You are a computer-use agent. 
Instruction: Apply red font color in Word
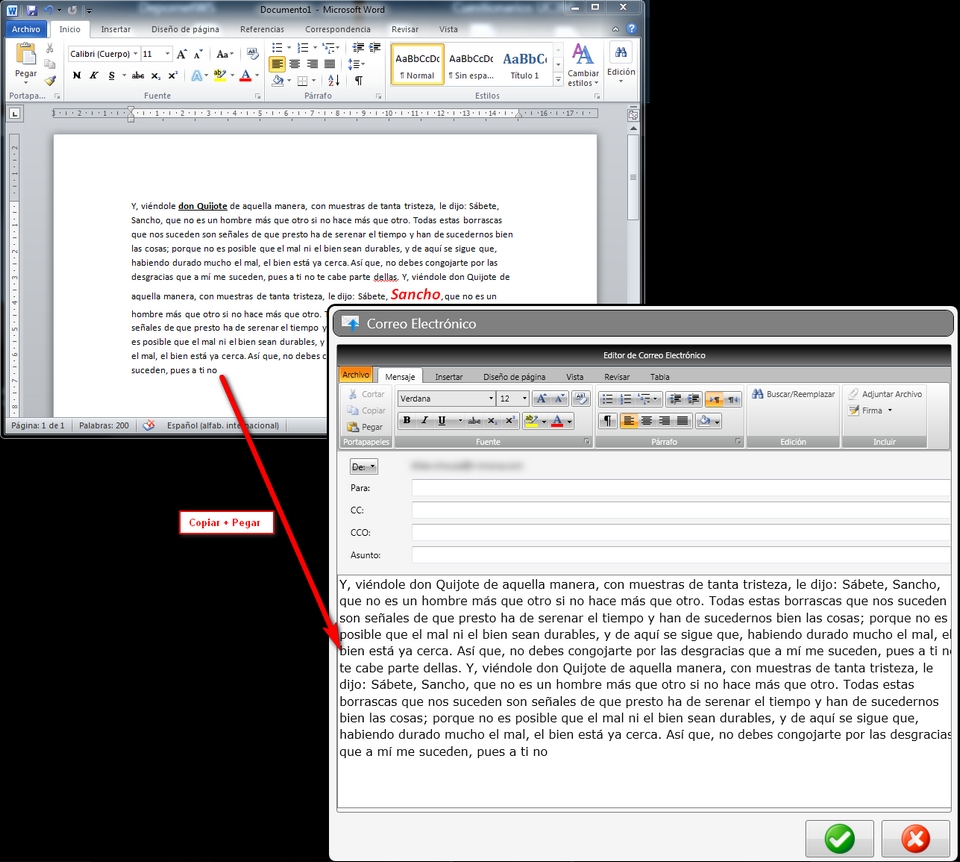[246, 75]
